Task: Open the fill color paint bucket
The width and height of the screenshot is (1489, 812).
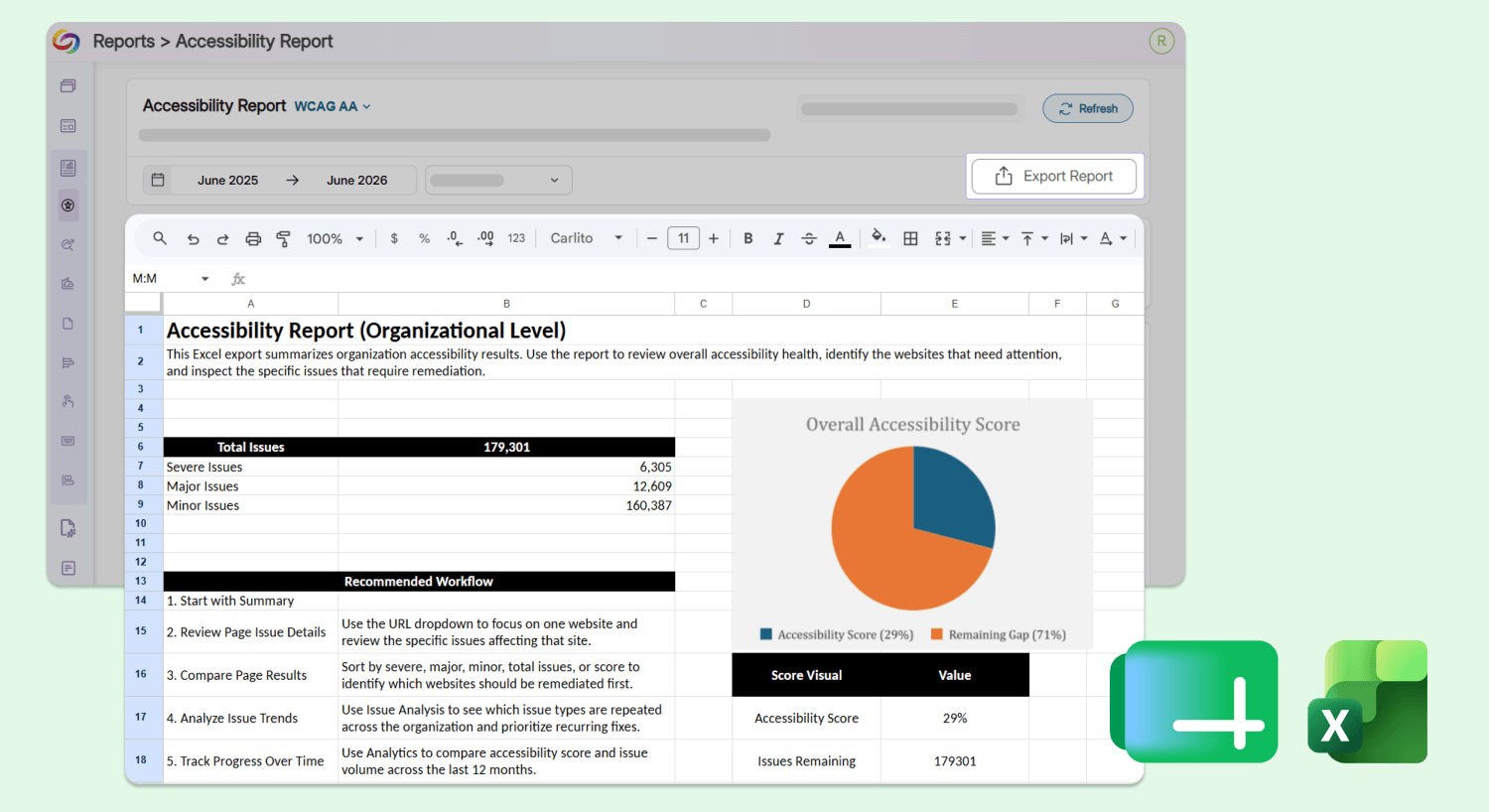Action: (x=879, y=237)
